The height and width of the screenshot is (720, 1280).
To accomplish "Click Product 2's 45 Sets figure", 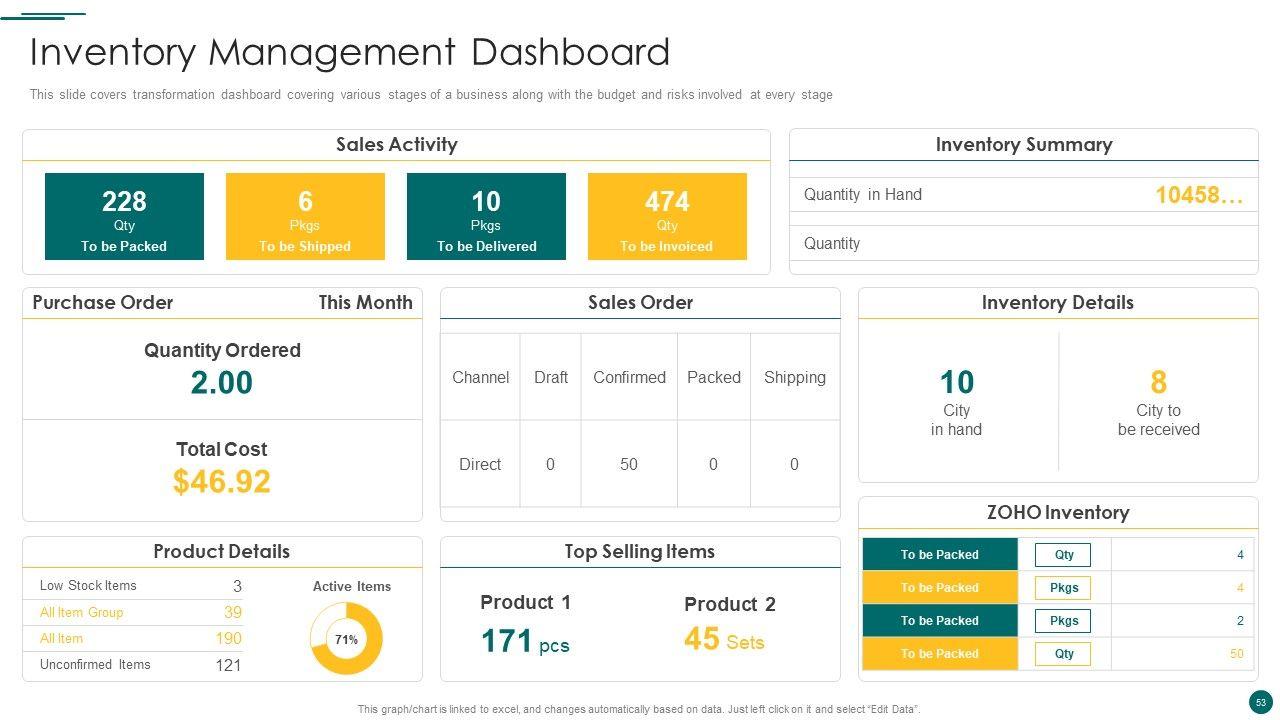I will 724,639.
